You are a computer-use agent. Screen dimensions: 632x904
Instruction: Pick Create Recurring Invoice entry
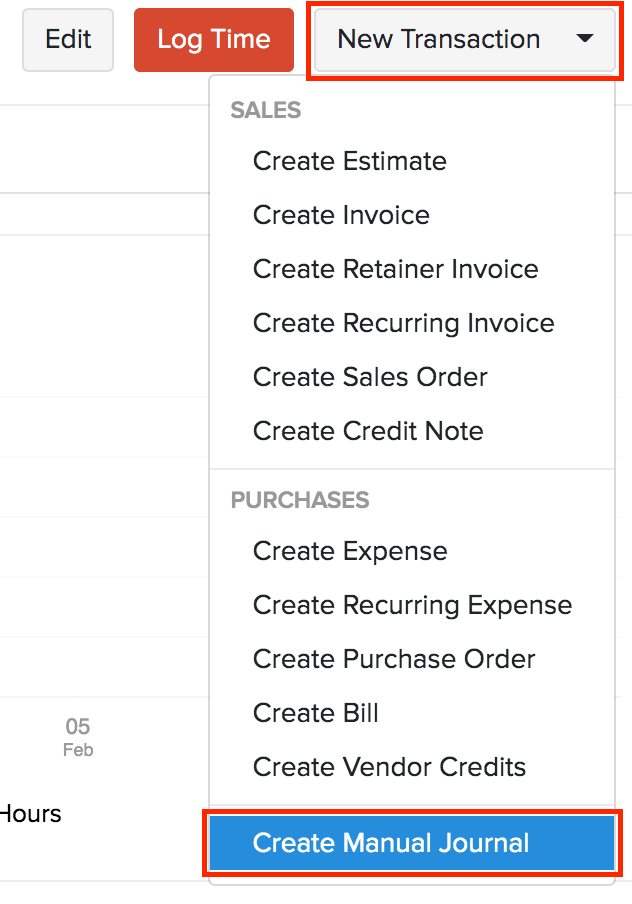(x=403, y=323)
